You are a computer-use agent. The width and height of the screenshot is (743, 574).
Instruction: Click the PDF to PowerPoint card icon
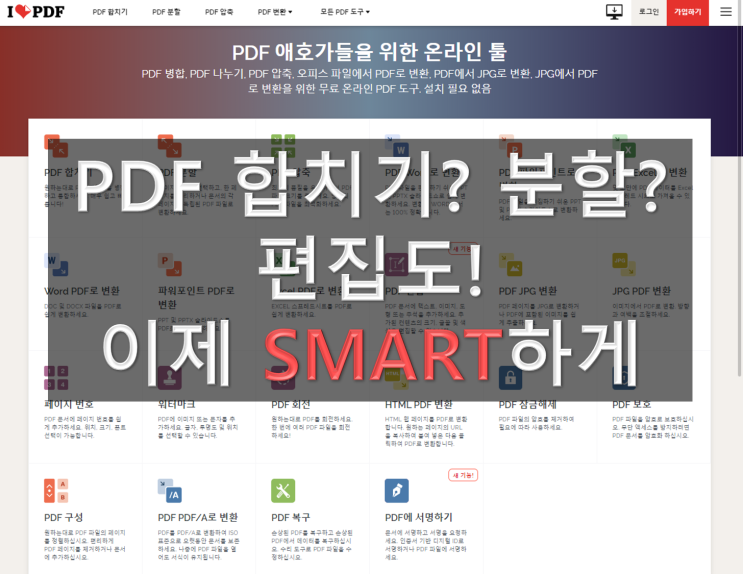click(x=510, y=146)
